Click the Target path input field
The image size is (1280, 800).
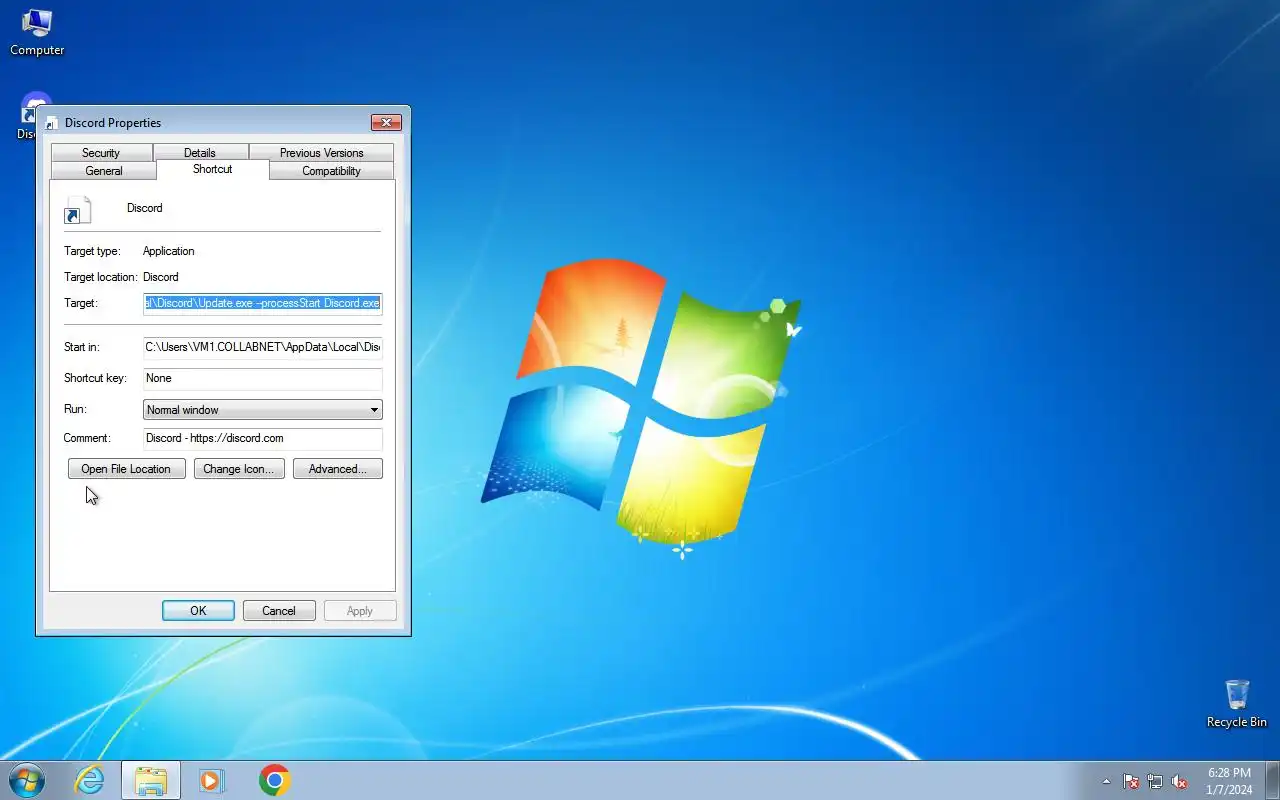pos(263,303)
